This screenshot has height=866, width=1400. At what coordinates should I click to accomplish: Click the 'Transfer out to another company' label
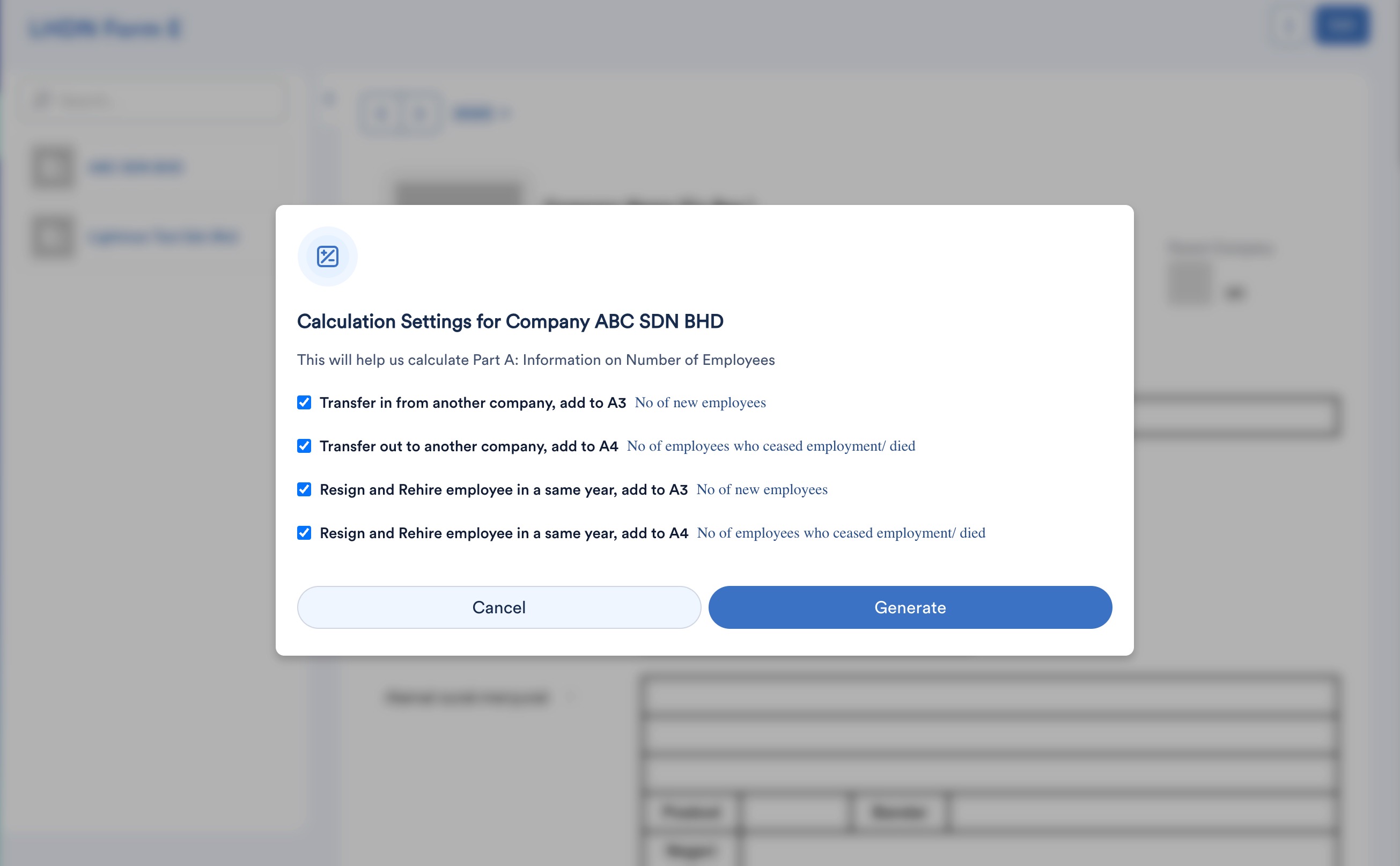point(468,446)
